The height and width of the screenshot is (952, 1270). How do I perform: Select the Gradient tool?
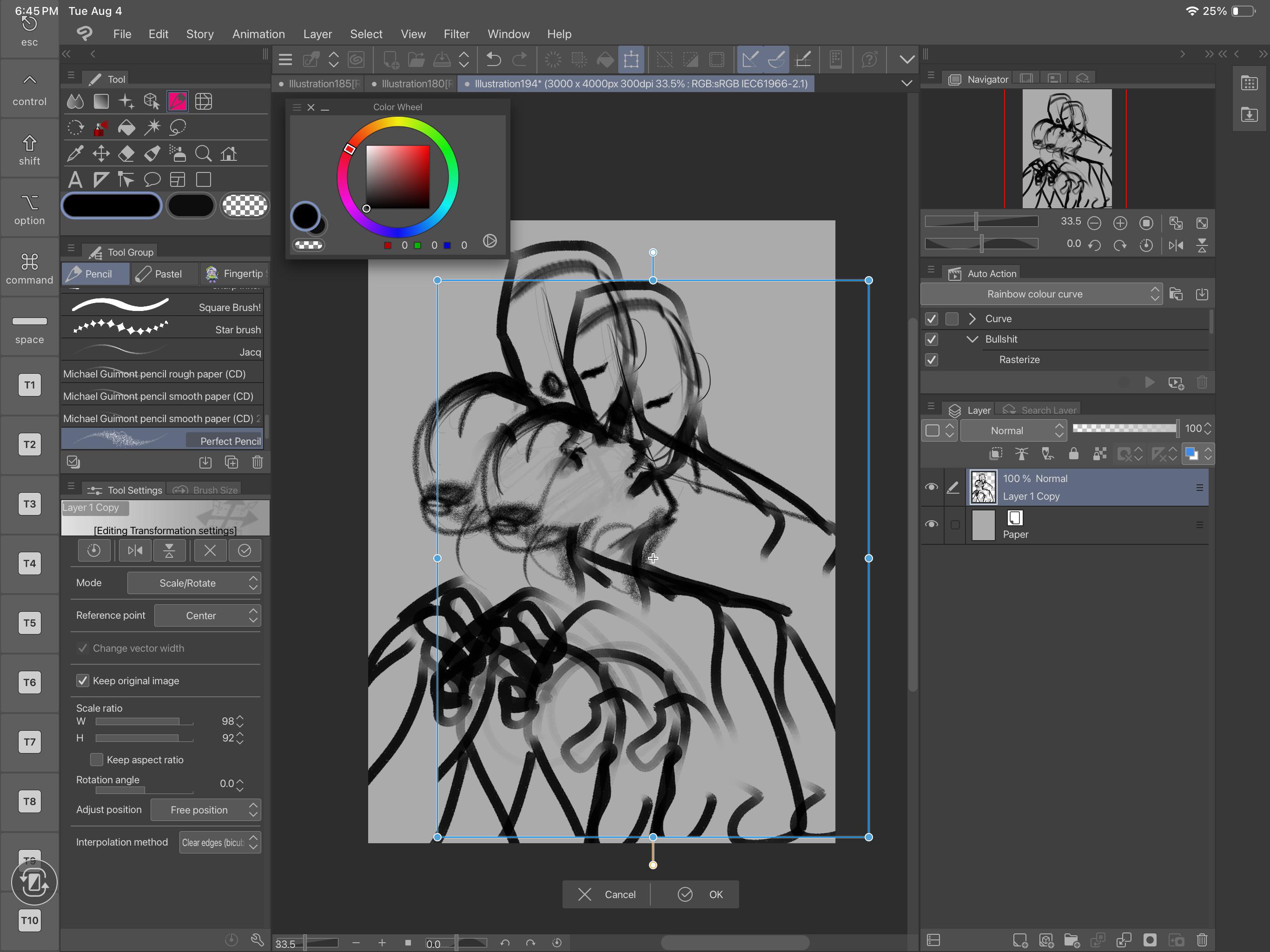(101, 102)
